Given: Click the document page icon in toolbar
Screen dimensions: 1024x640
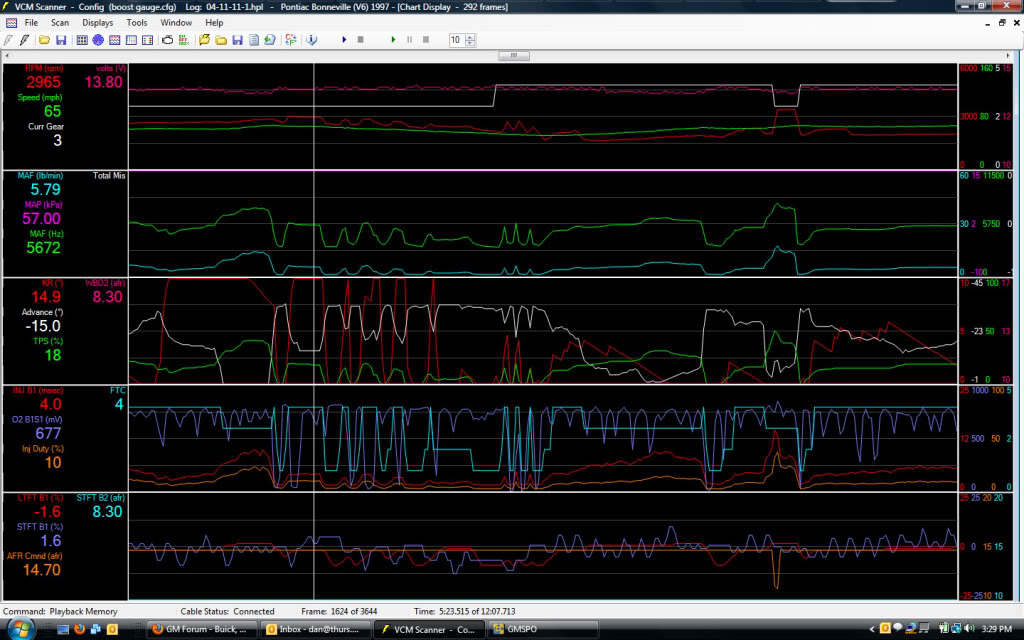Looking at the screenshot, I should pyautogui.click(x=253, y=40).
